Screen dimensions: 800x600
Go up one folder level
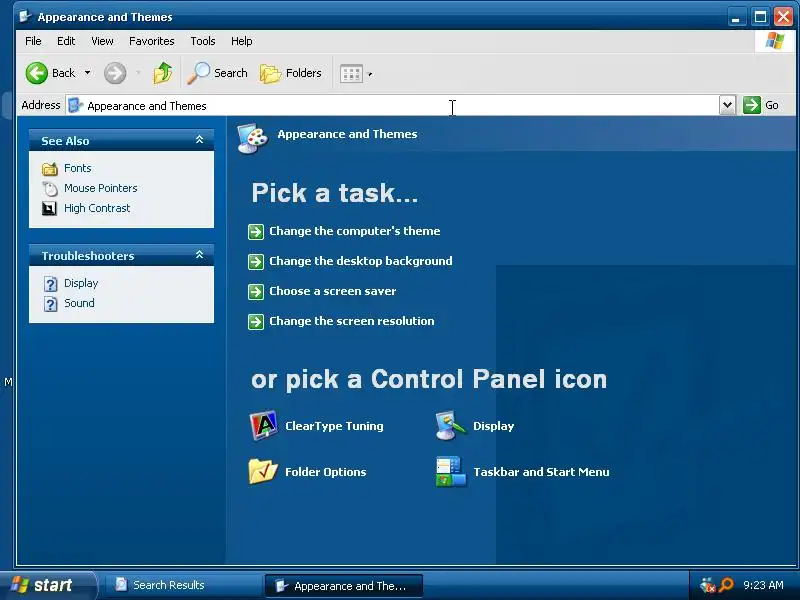point(163,73)
